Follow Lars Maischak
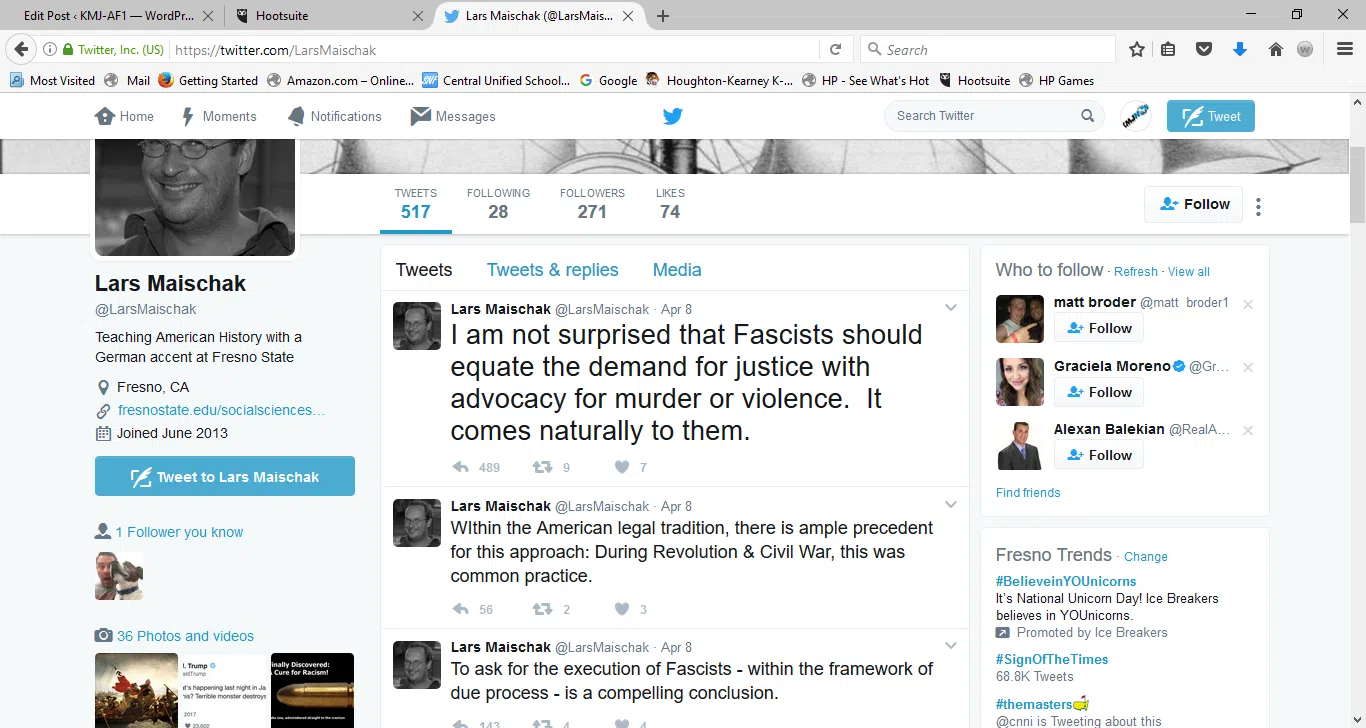Viewport: 1366px width, 728px height. [x=1194, y=204]
